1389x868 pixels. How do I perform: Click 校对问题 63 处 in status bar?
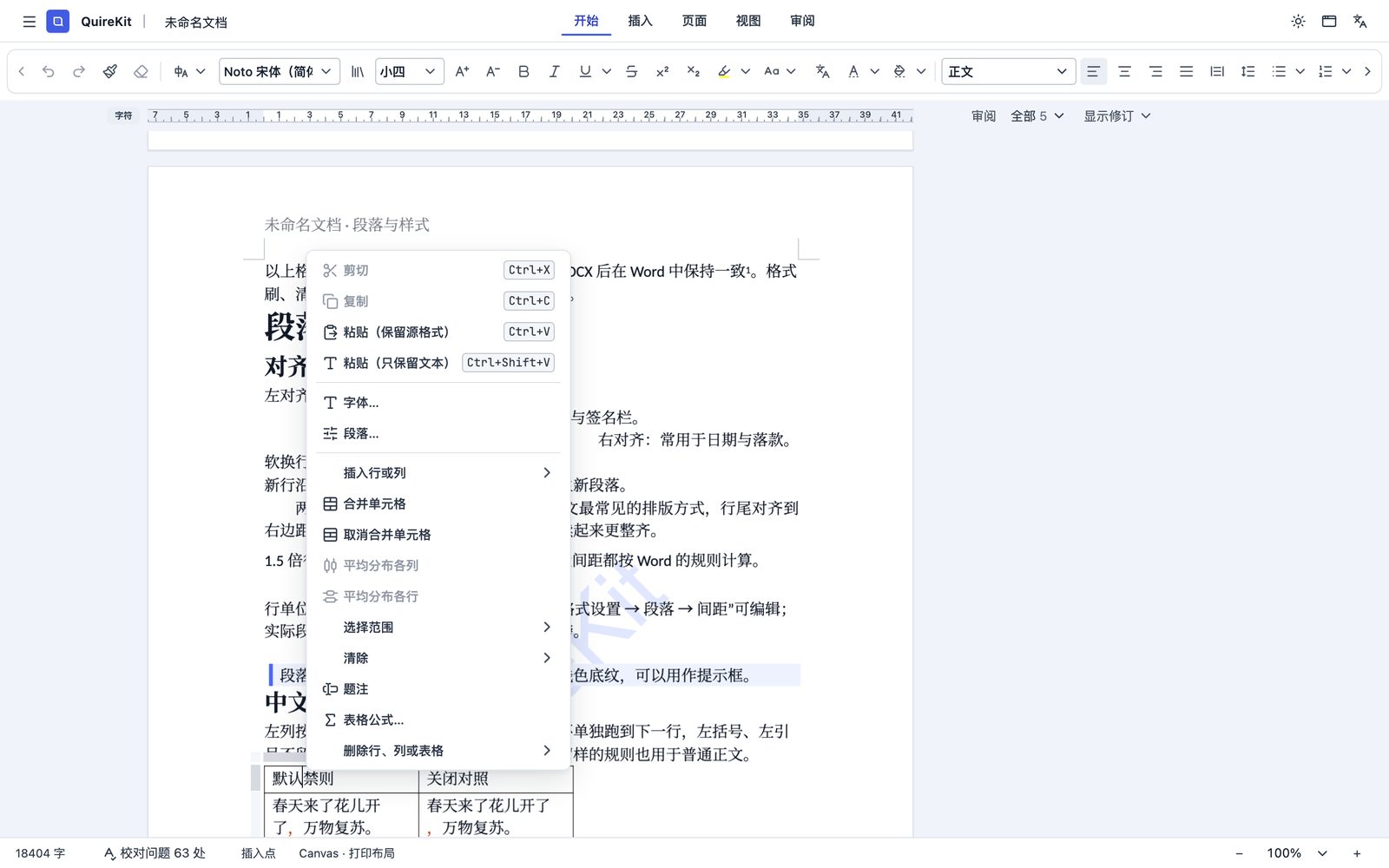[155, 853]
